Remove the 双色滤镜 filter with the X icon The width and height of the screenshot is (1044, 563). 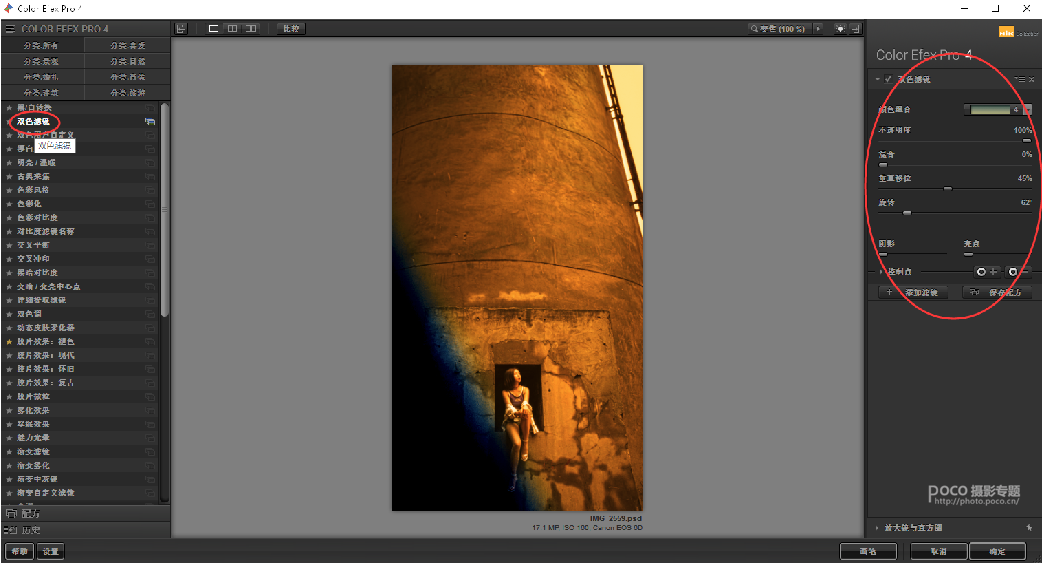click(x=1031, y=79)
